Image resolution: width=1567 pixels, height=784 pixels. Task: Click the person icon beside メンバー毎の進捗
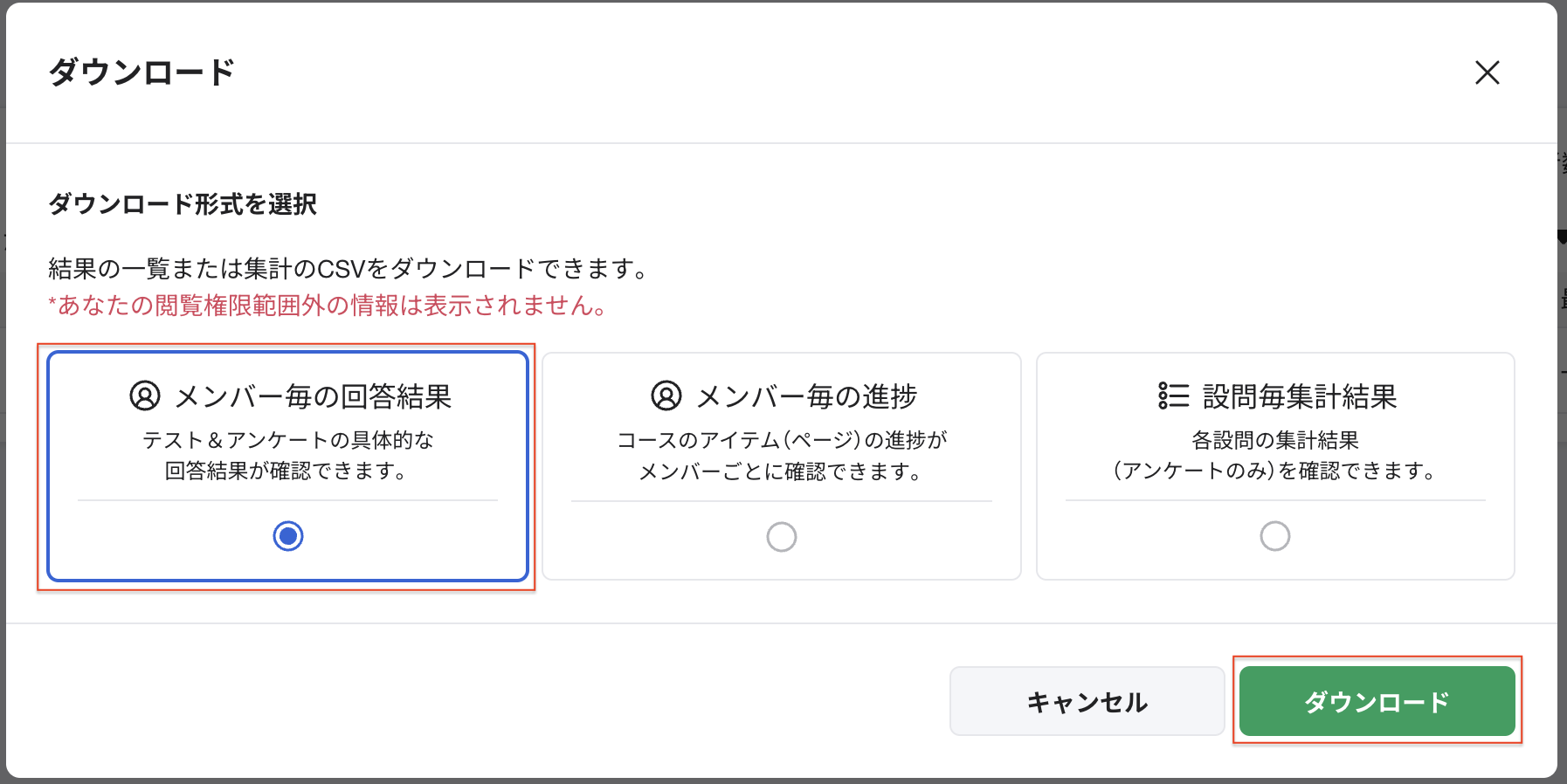coord(666,395)
